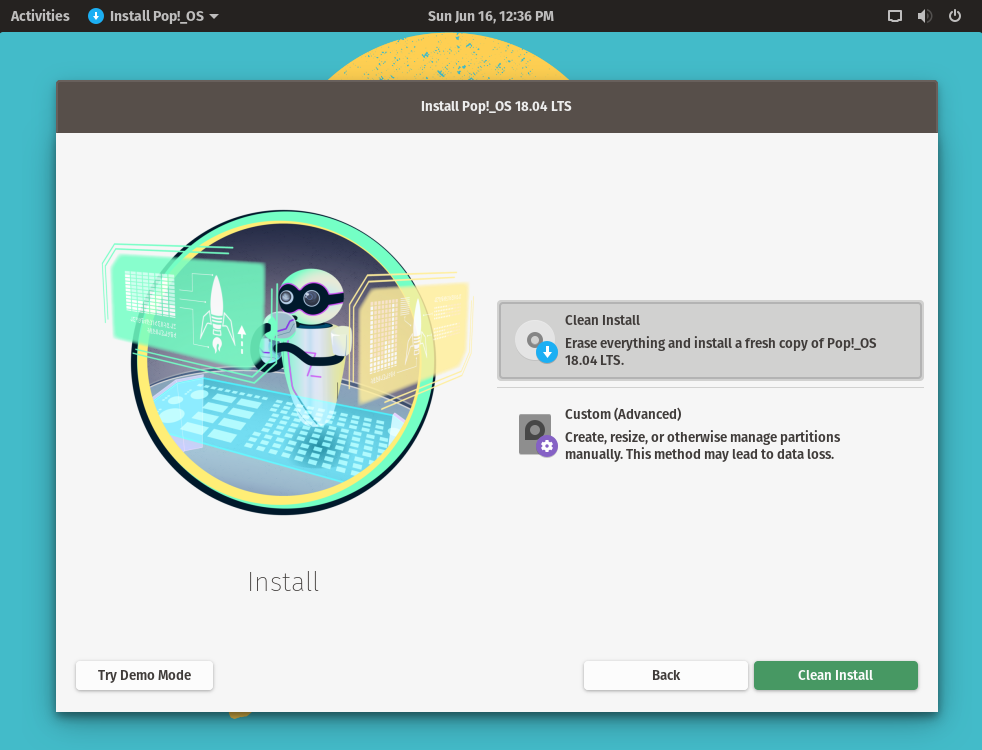Click the robot illustration image
This screenshot has width=982, height=750.
click(x=285, y=362)
